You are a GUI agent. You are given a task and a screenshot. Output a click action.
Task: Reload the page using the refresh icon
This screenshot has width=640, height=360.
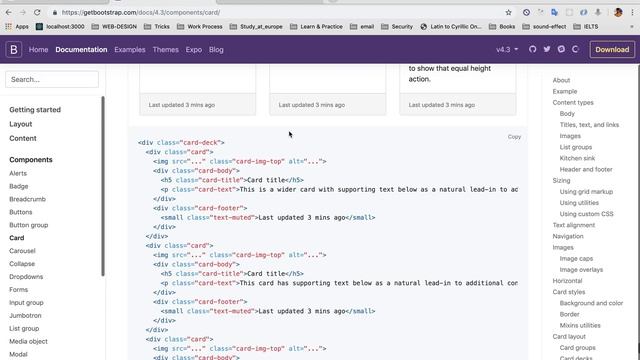(x=37, y=13)
